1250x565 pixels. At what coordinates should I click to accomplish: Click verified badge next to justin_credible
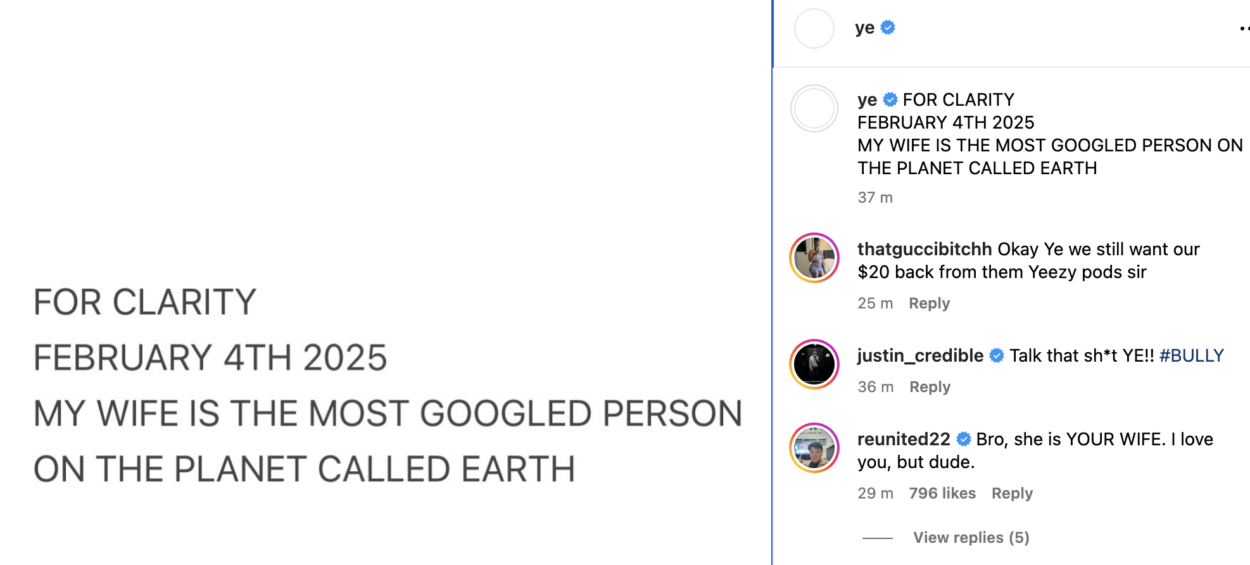pyautogui.click(x=996, y=356)
